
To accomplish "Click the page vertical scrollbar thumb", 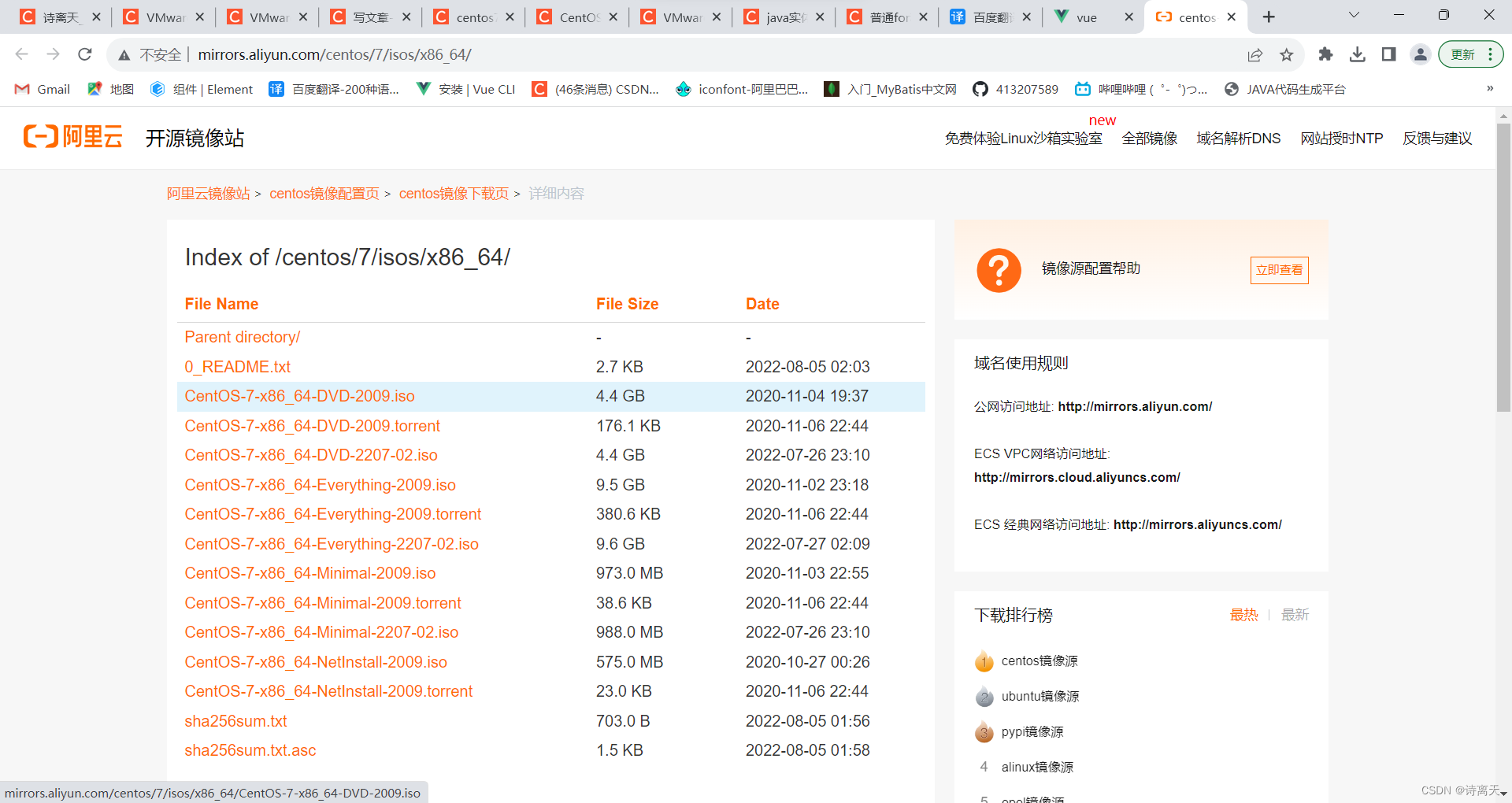I will tap(1503, 268).
